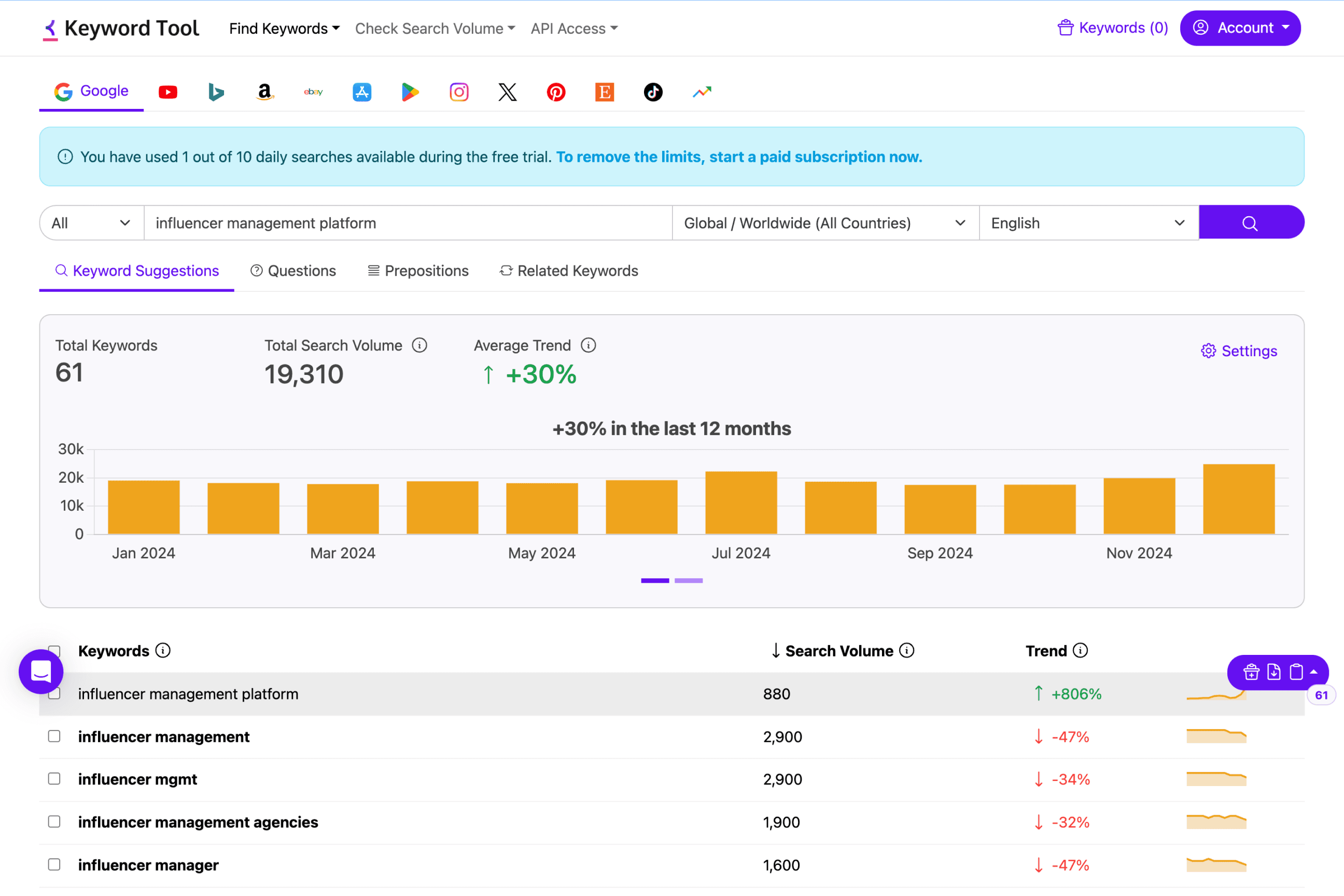The image size is (1344, 896).
Task: Open the Related Keywords tab
Action: (569, 271)
